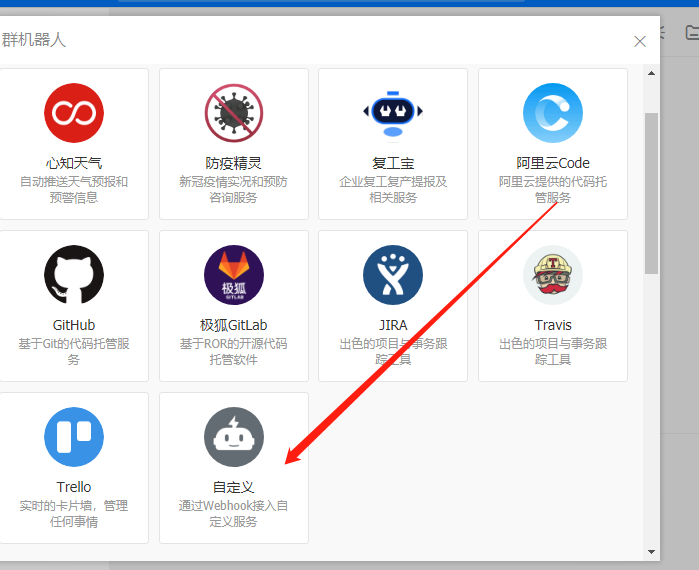Click folder icon in background window
The width and height of the screenshot is (699, 570).
[x=691, y=32]
